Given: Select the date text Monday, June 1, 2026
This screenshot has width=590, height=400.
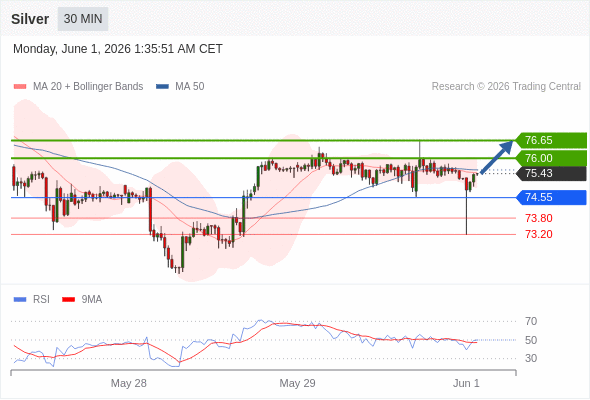Looking at the screenshot, I should point(72,49).
